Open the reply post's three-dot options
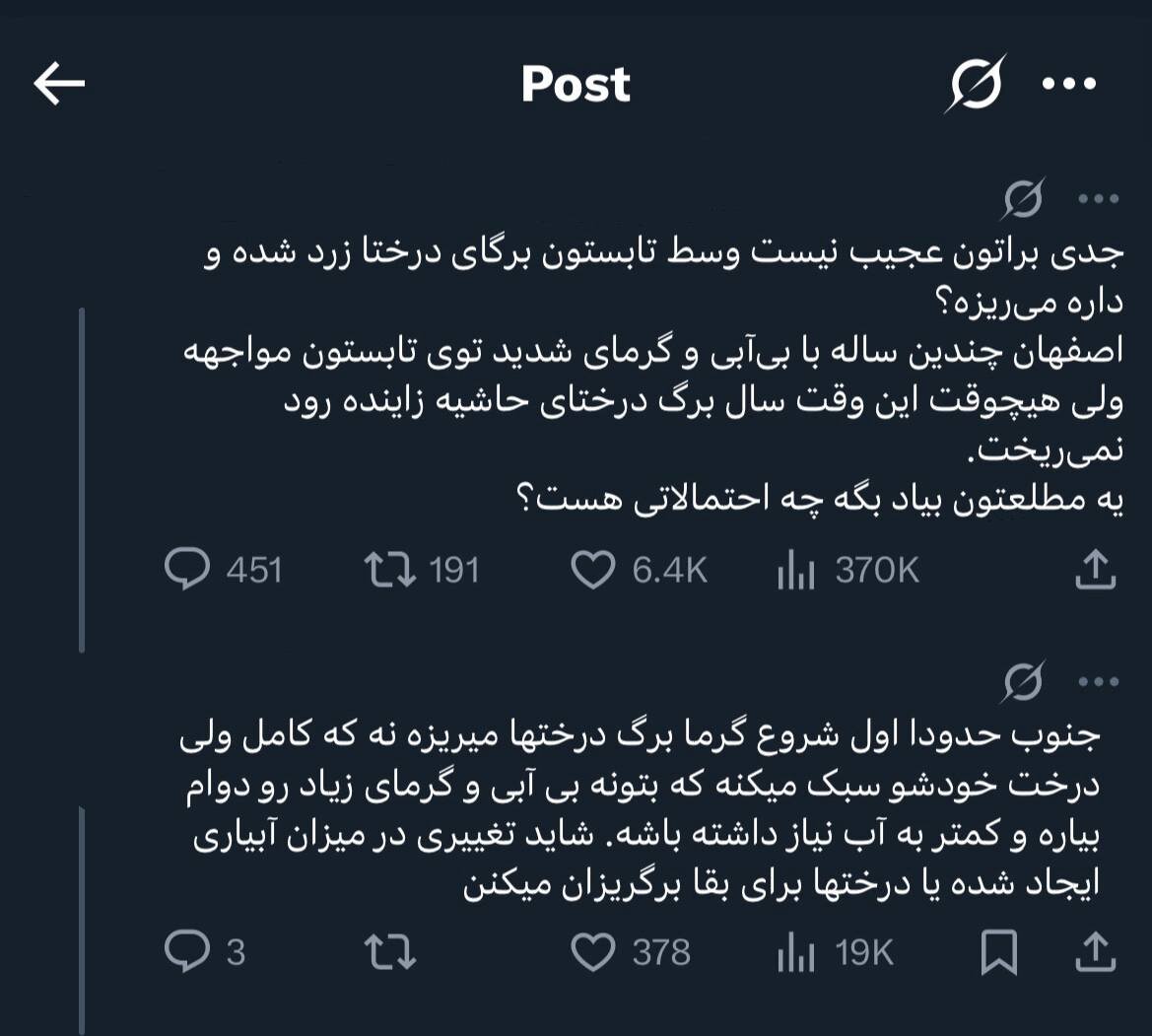Viewport: 1152px width, 1036px height. 1099,681
